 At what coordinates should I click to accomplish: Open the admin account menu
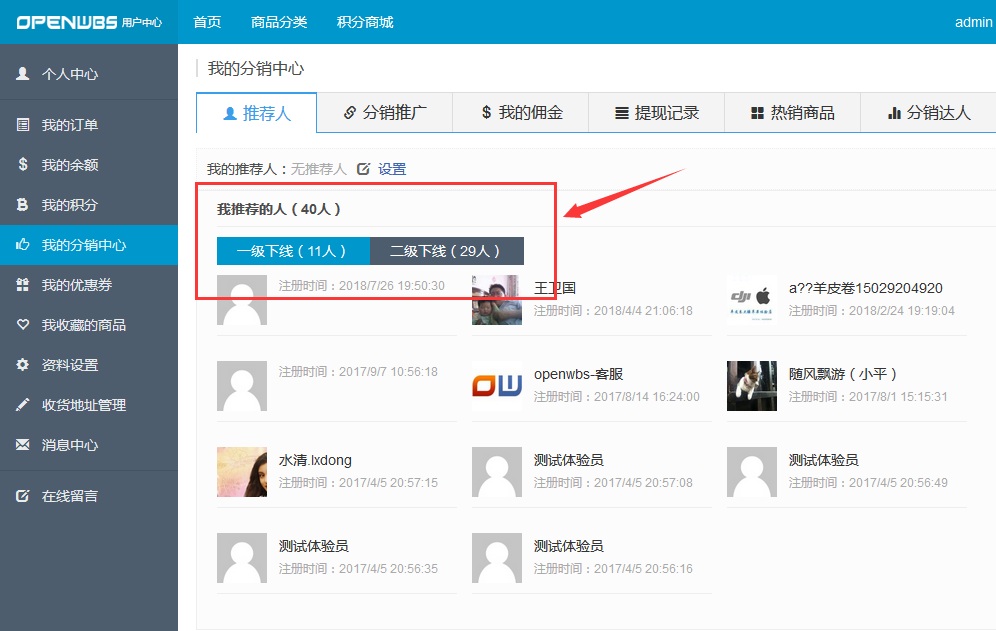pos(973,22)
